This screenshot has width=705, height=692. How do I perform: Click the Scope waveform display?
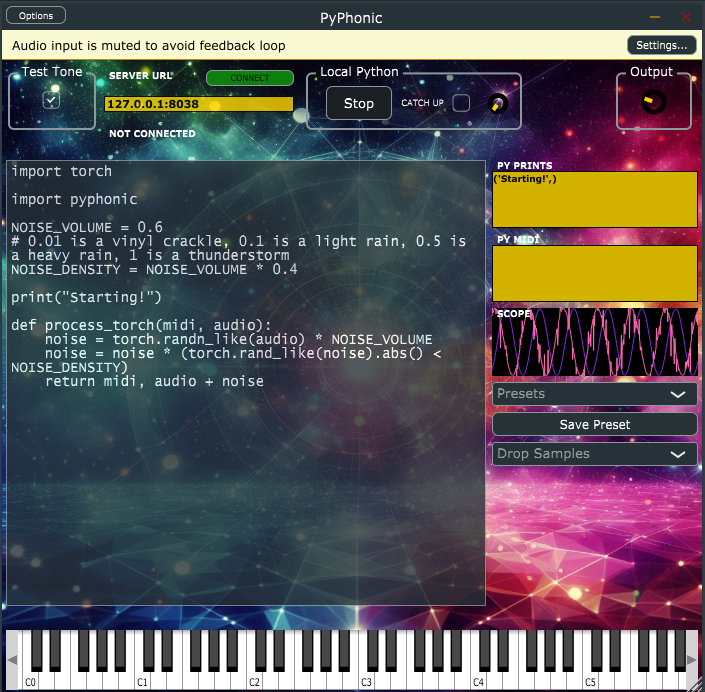594,342
